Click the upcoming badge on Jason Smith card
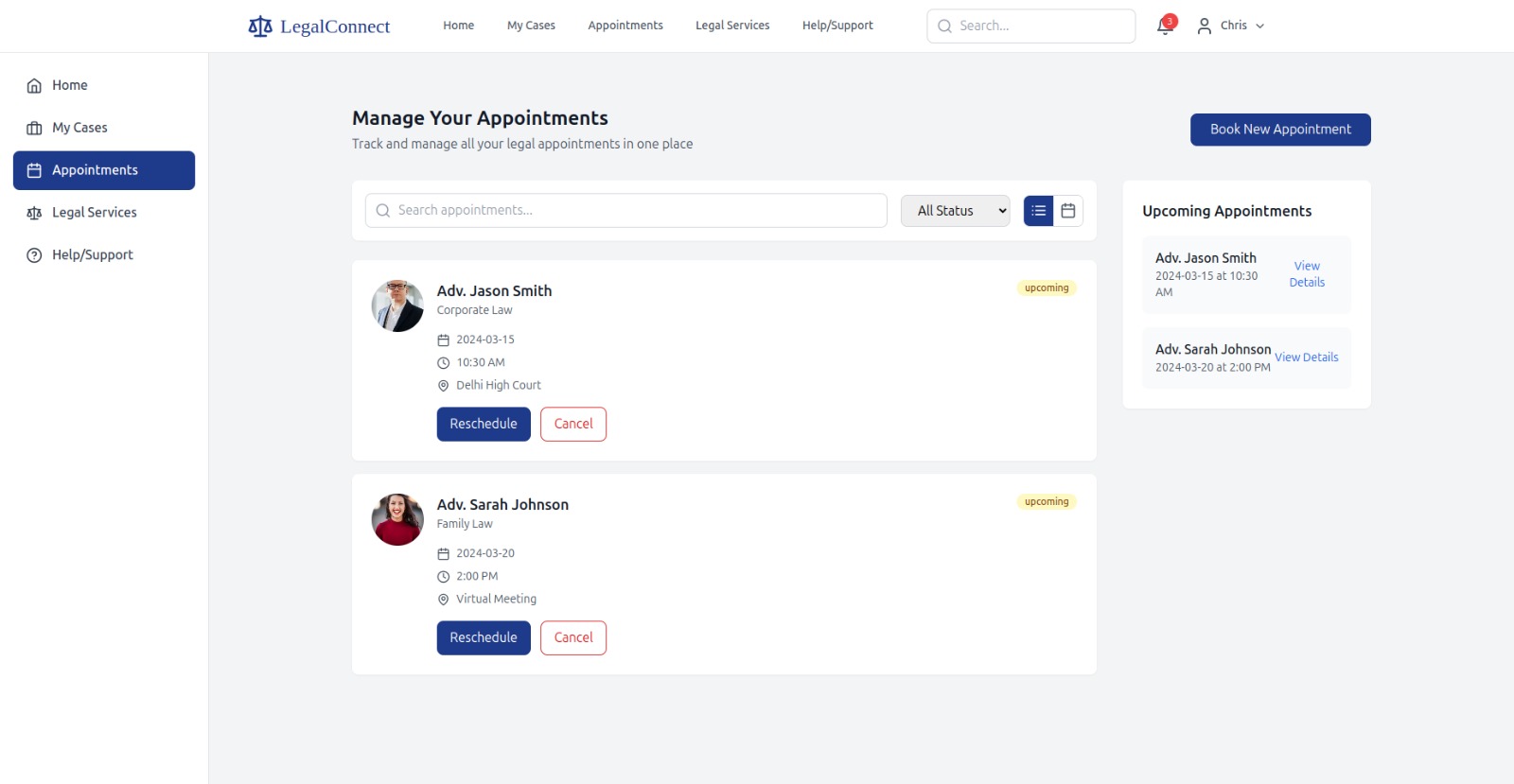The height and width of the screenshot is (784, 1514). click(x=1047, y=288)
